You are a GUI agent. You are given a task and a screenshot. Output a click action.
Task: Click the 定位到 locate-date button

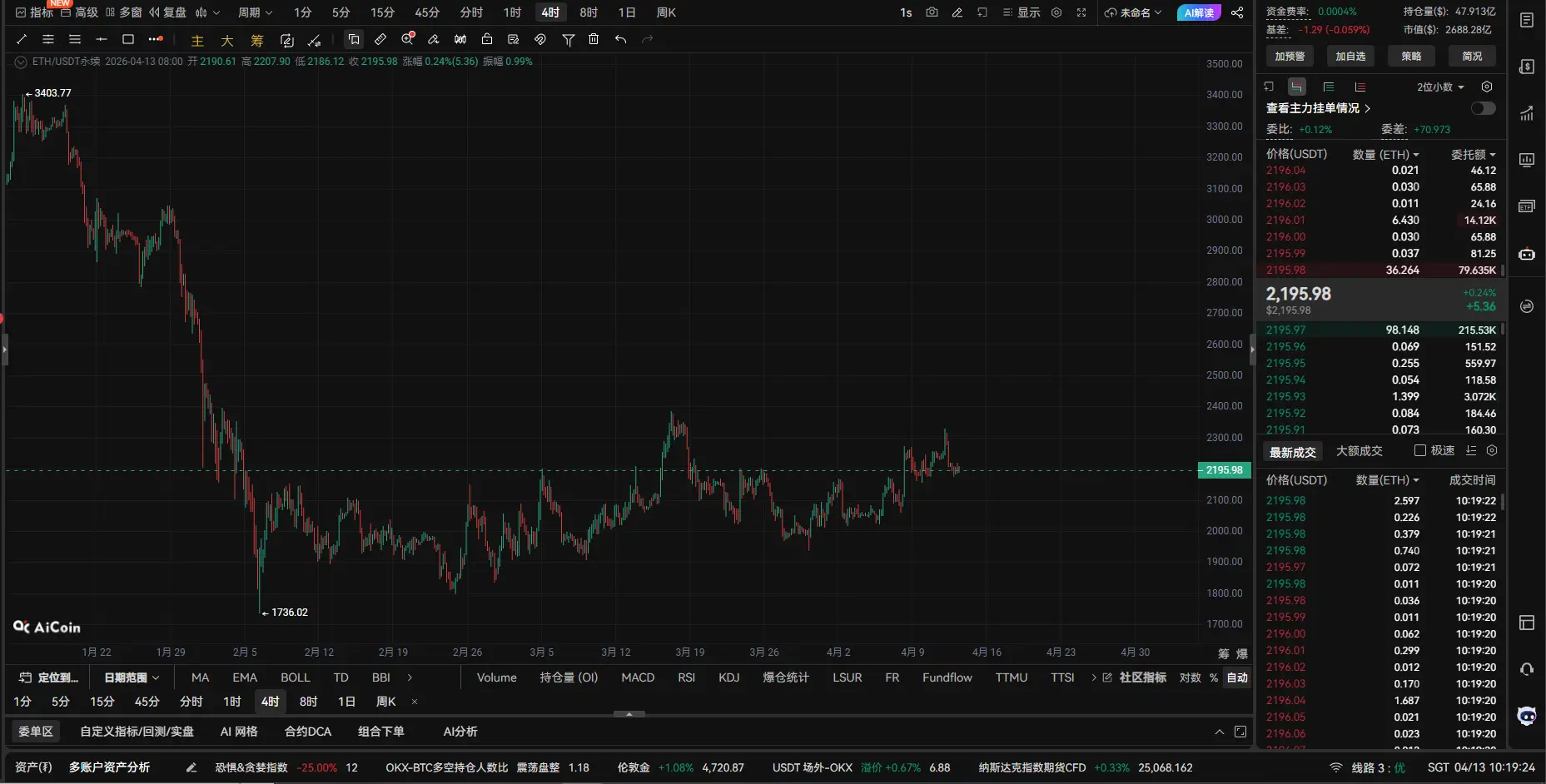click(x=47, y=677)
